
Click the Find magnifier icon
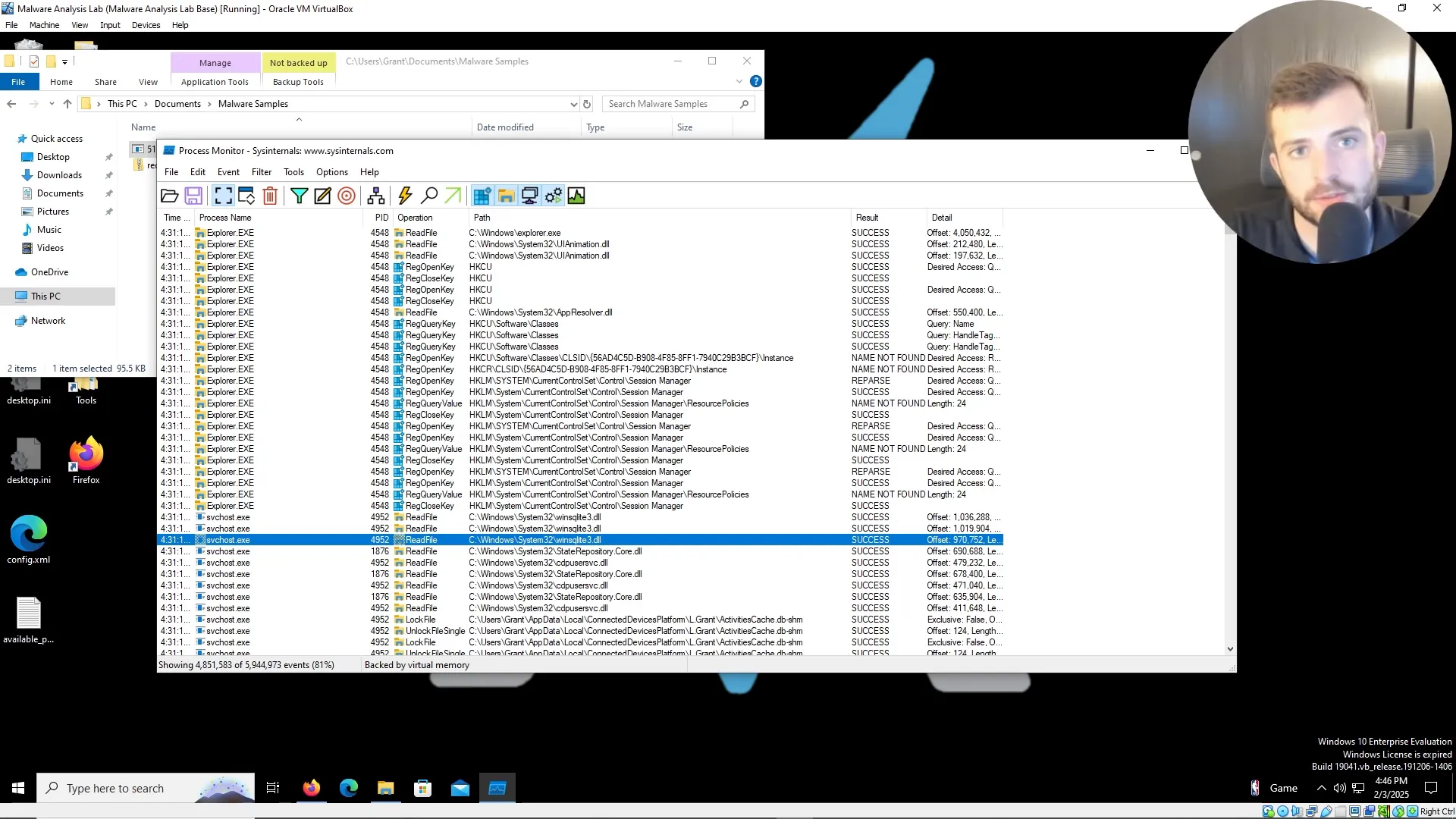click(429, 196)
